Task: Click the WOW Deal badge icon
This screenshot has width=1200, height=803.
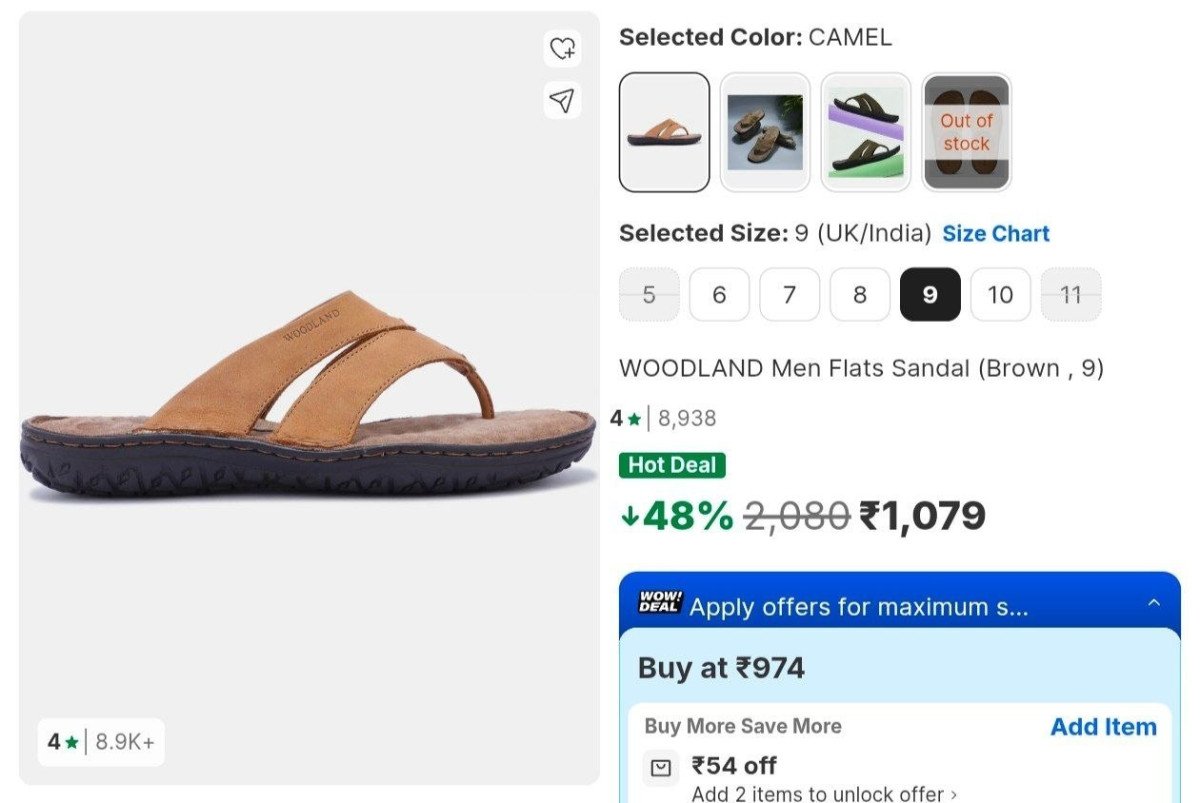Action: pos(660,603)
